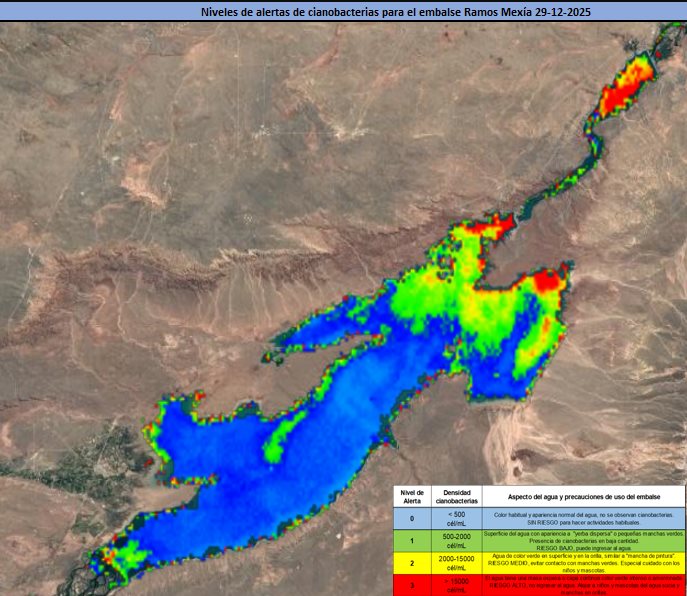
Task: Click the 'Nivel de Alerta' legend header
Action: tap(412, 497)
